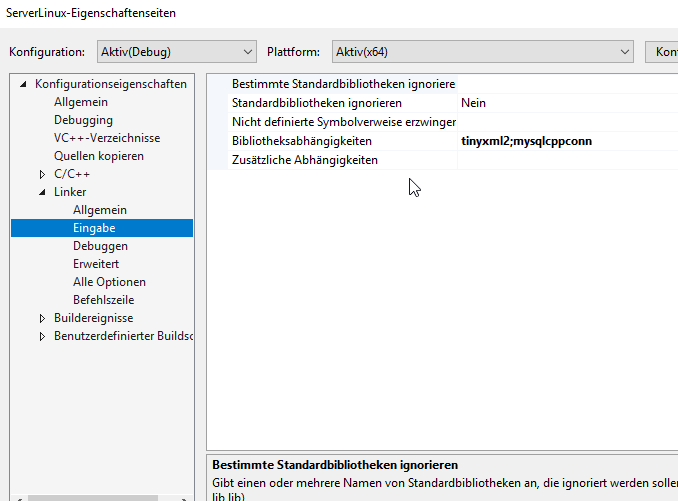Open the Linker Debuggen page
Image resolution: width=678 pixels, height=501 pixels.
[100, 246]
